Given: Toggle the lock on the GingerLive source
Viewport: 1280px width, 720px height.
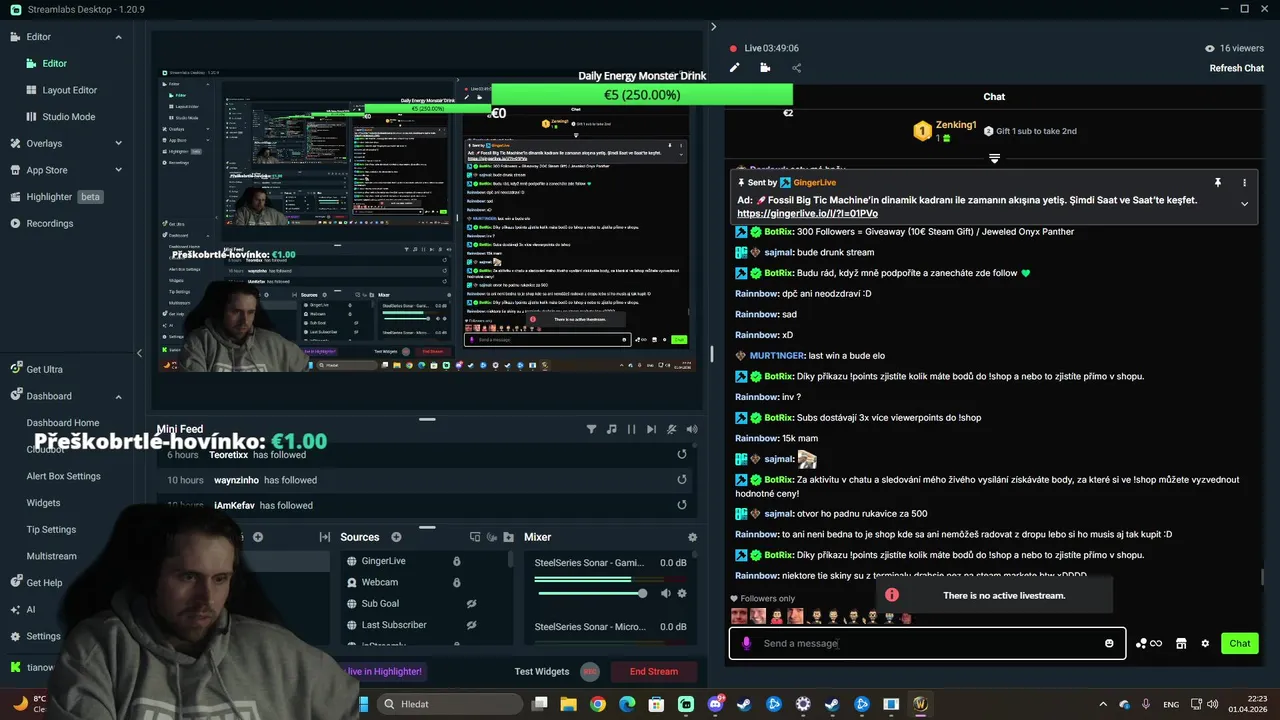Looking at the screenshot, I should point(457,561).
